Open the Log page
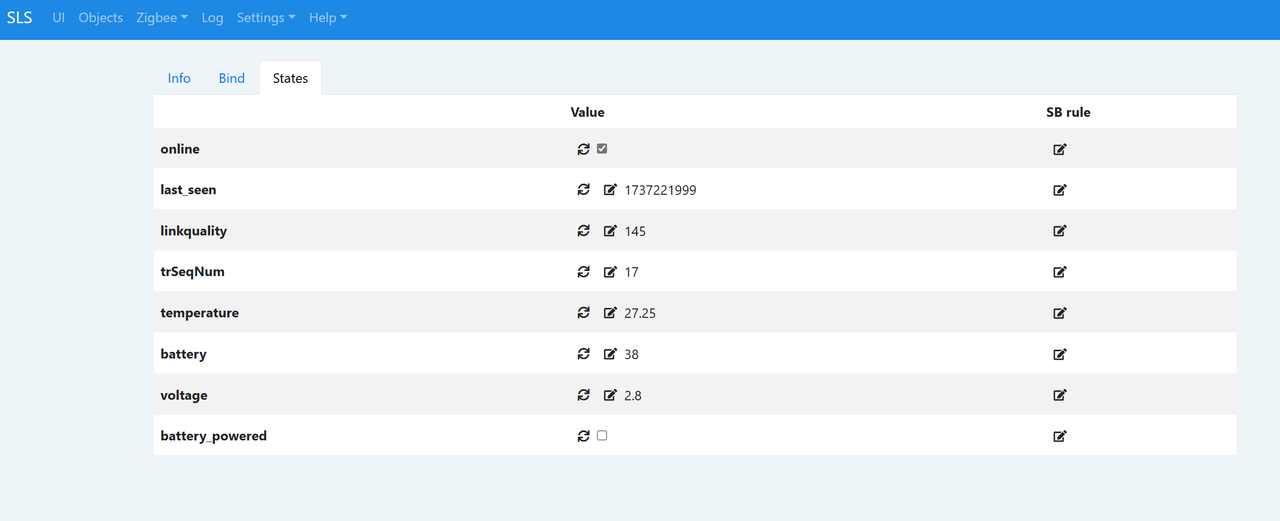 tap(212, 18)
